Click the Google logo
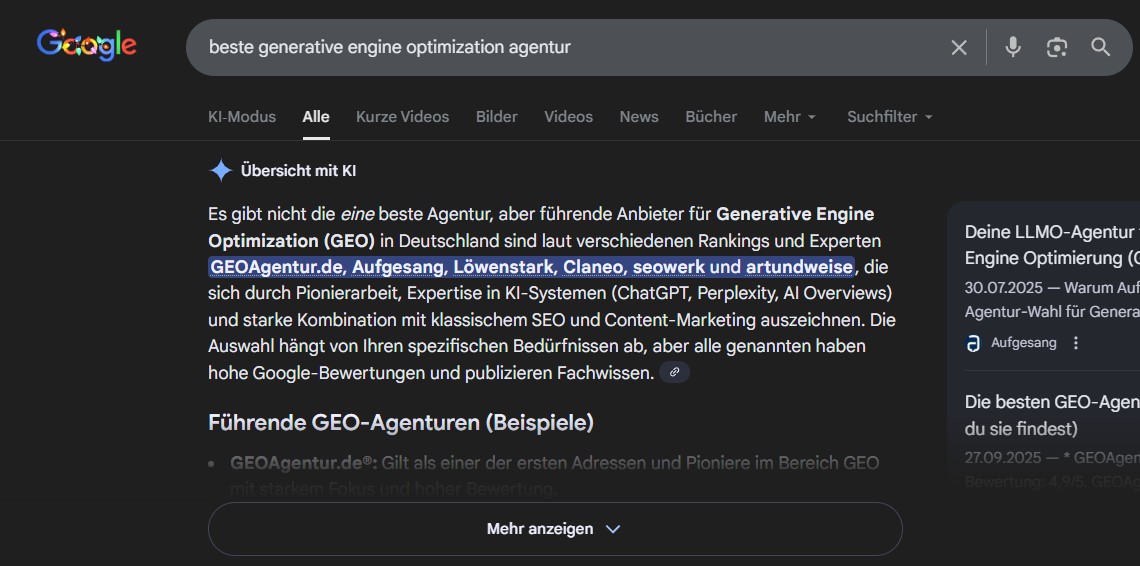1140x566 pixels. tap(87, 44)
